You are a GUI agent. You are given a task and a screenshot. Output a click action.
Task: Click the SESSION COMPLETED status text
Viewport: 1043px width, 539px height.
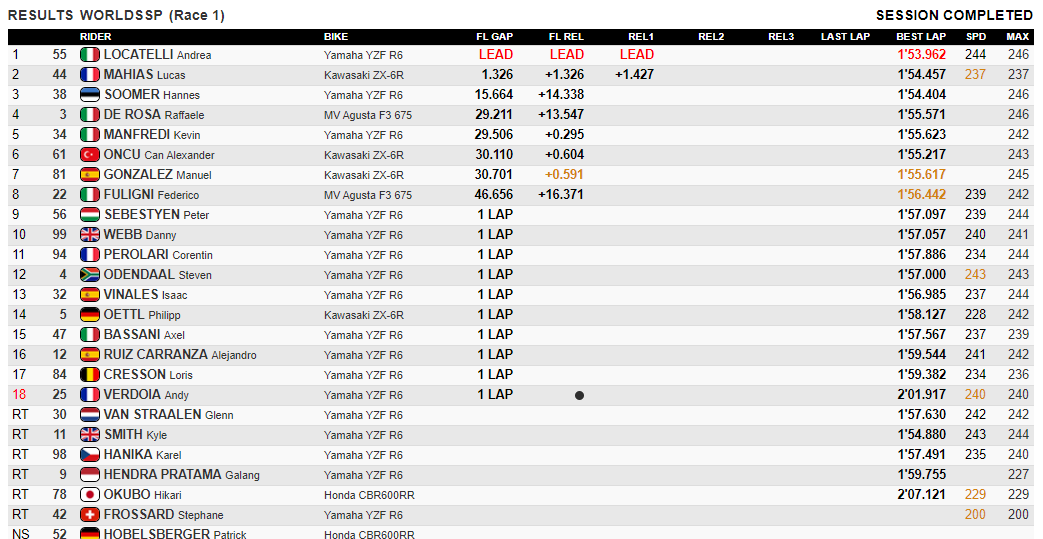[x=954, y=15]
